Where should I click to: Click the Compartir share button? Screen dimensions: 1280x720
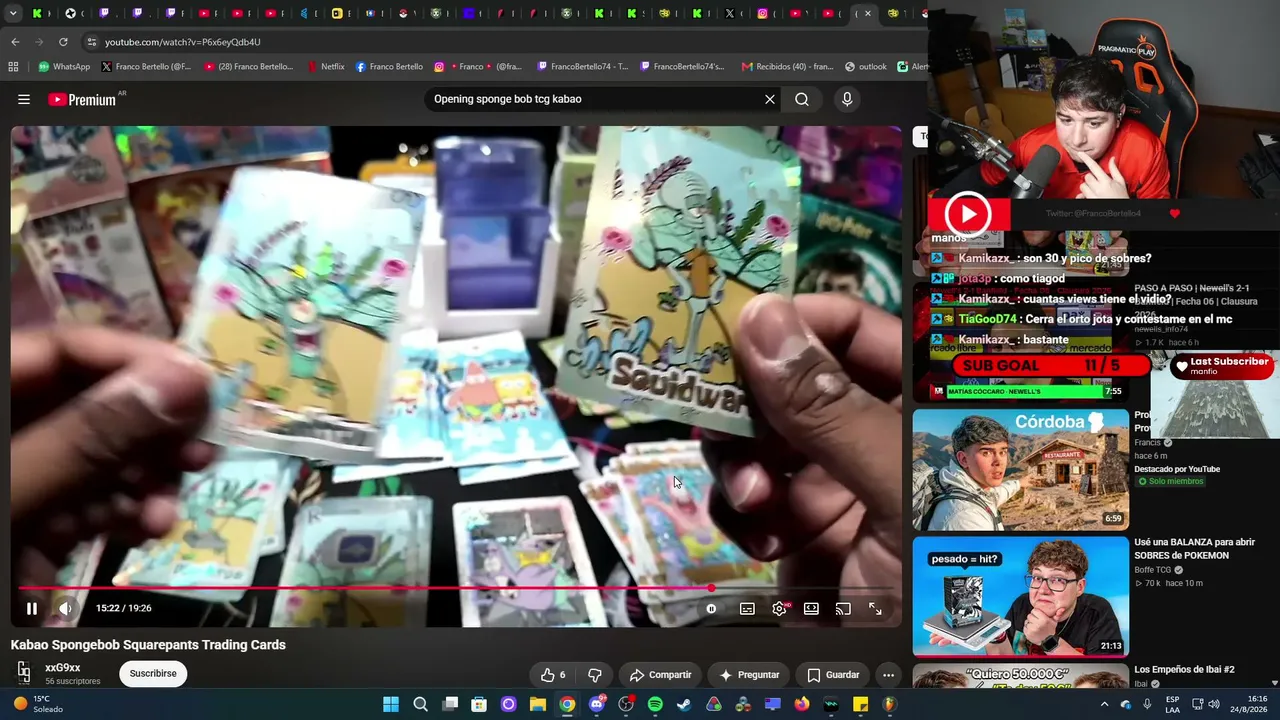click(660, 675)
